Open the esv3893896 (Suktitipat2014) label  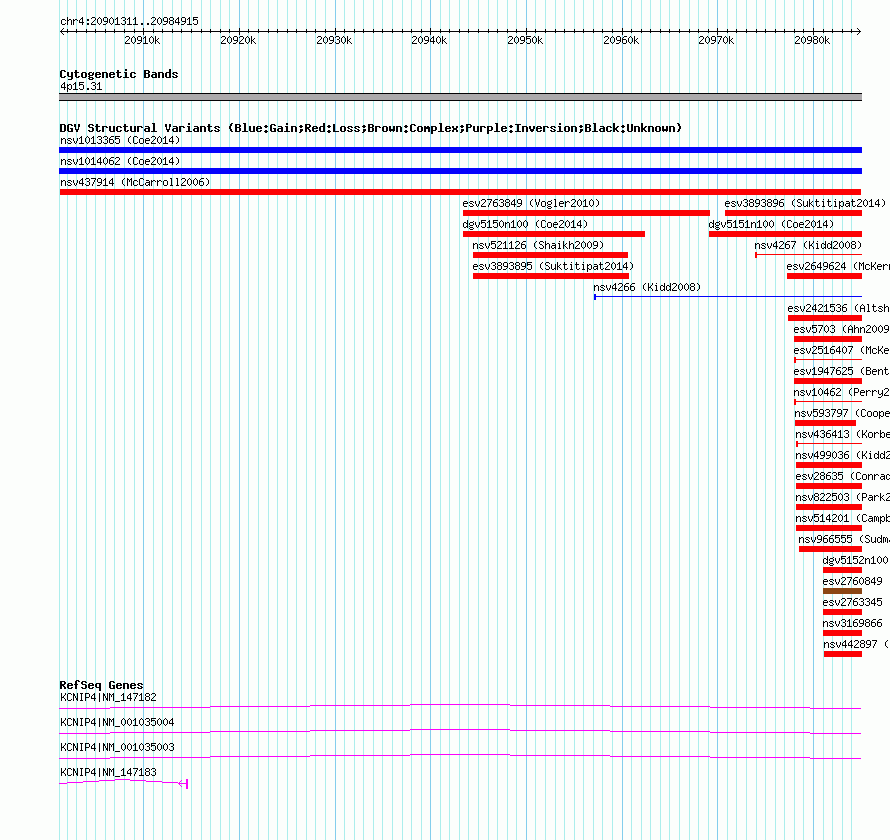tap(805, 203)
